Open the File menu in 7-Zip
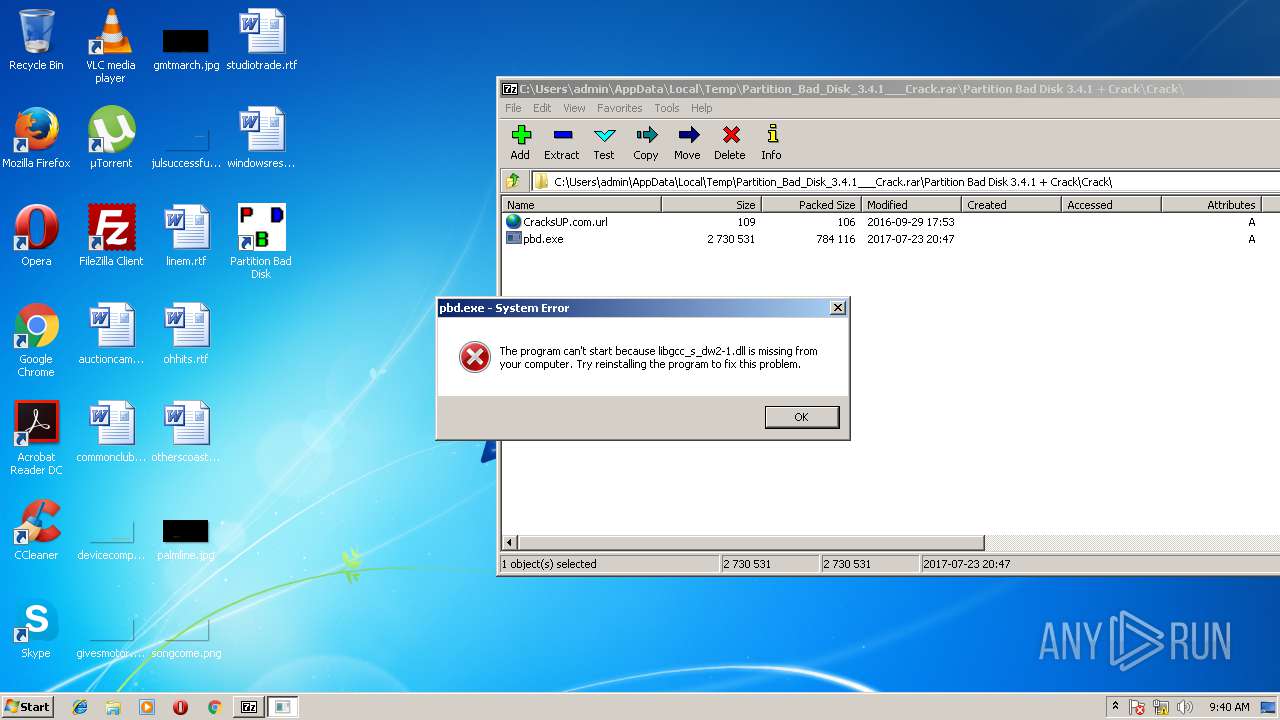 513,108
